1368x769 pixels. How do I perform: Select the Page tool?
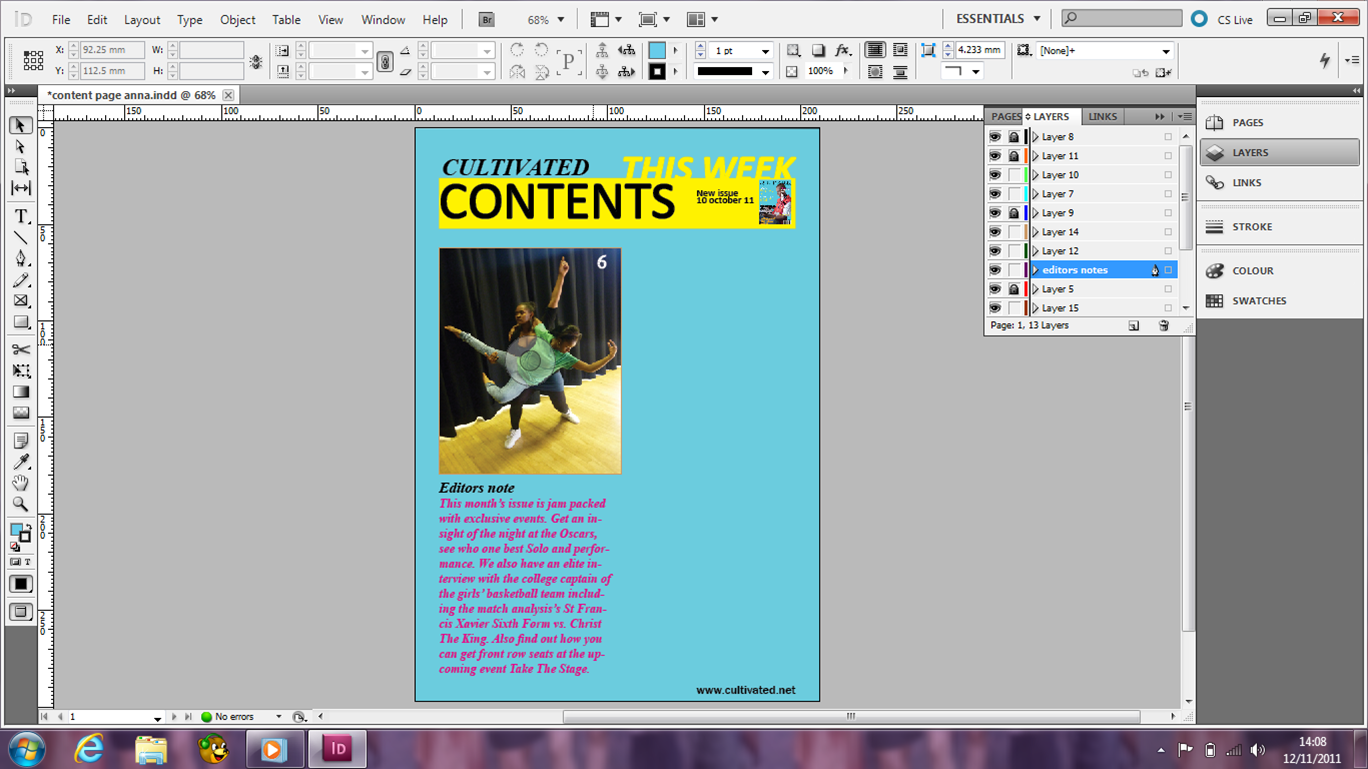[x=20, y=167]
